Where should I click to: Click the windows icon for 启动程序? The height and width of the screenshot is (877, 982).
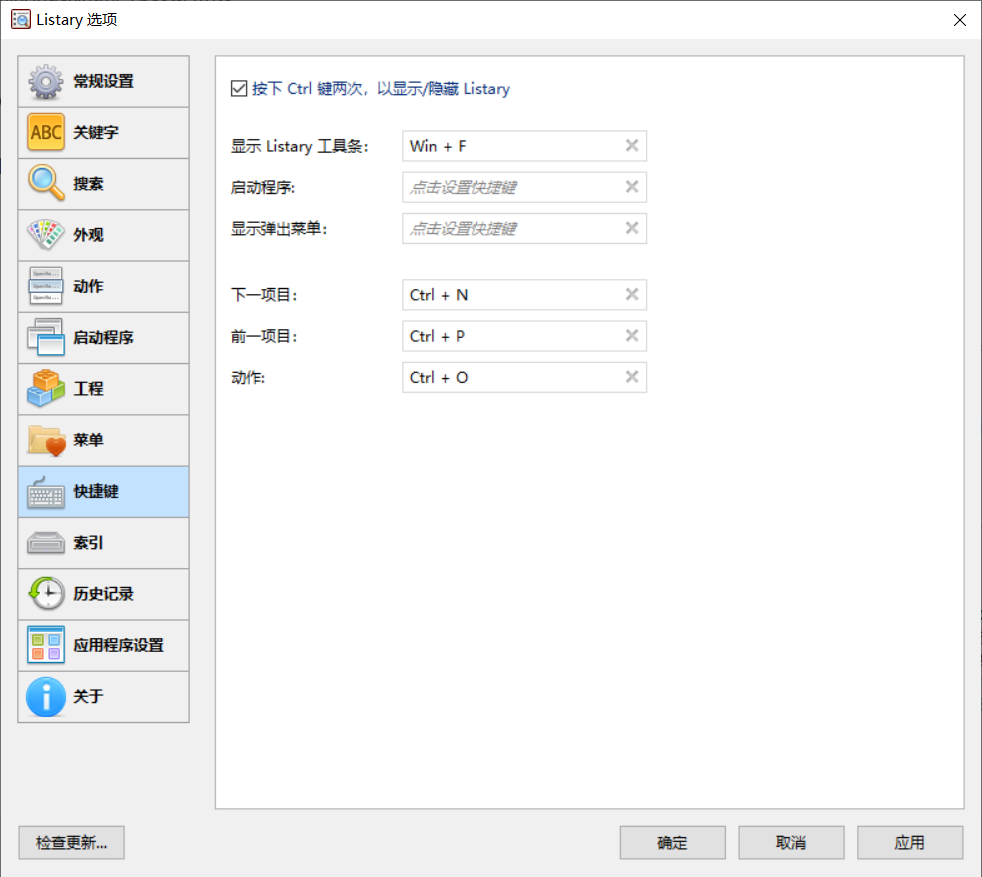(x=46, y=337)
